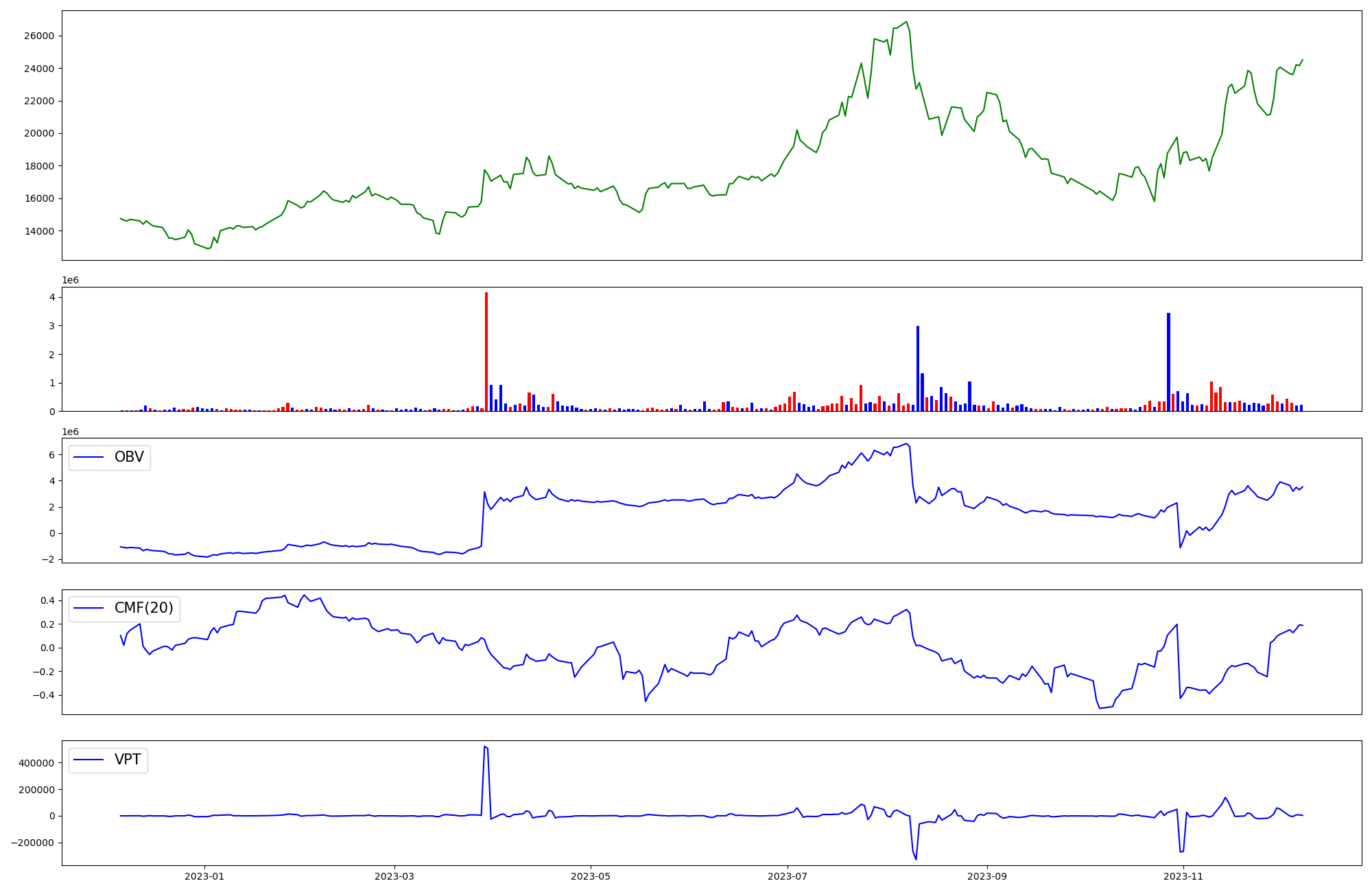Click the large upward spike in VPT chart
Screen dimensions: 1372x892
(x=485, y=747)
